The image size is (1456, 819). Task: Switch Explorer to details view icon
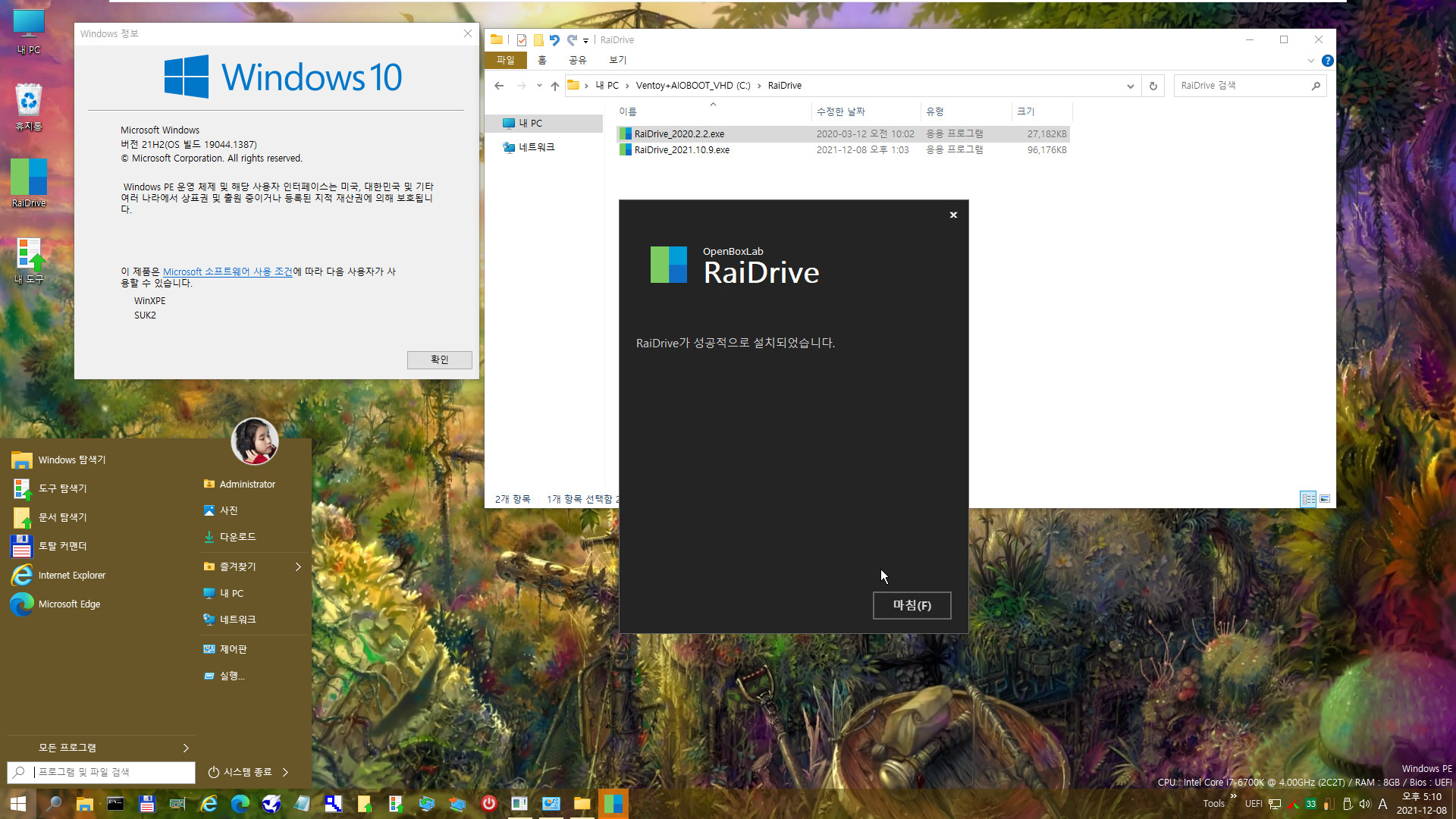pos(1308,499)
